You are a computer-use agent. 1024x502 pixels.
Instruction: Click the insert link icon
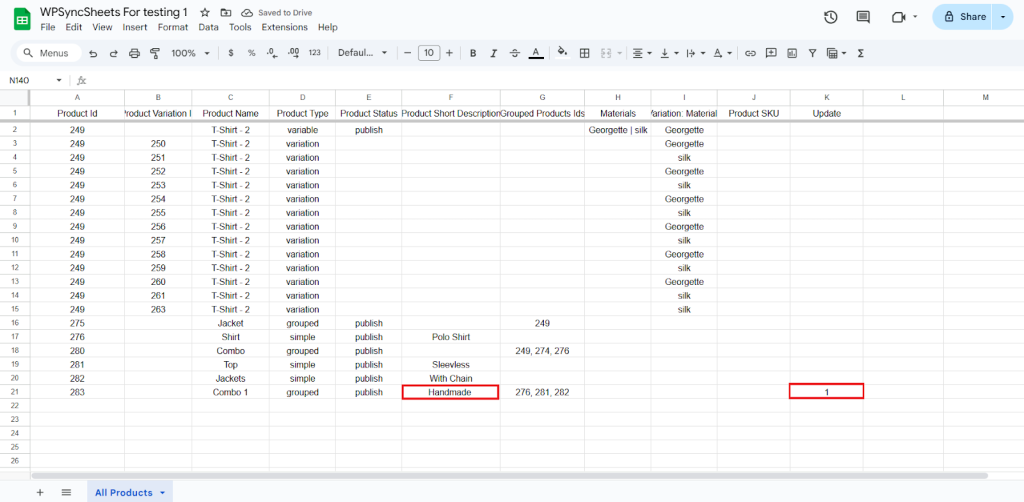click(750, 53)
